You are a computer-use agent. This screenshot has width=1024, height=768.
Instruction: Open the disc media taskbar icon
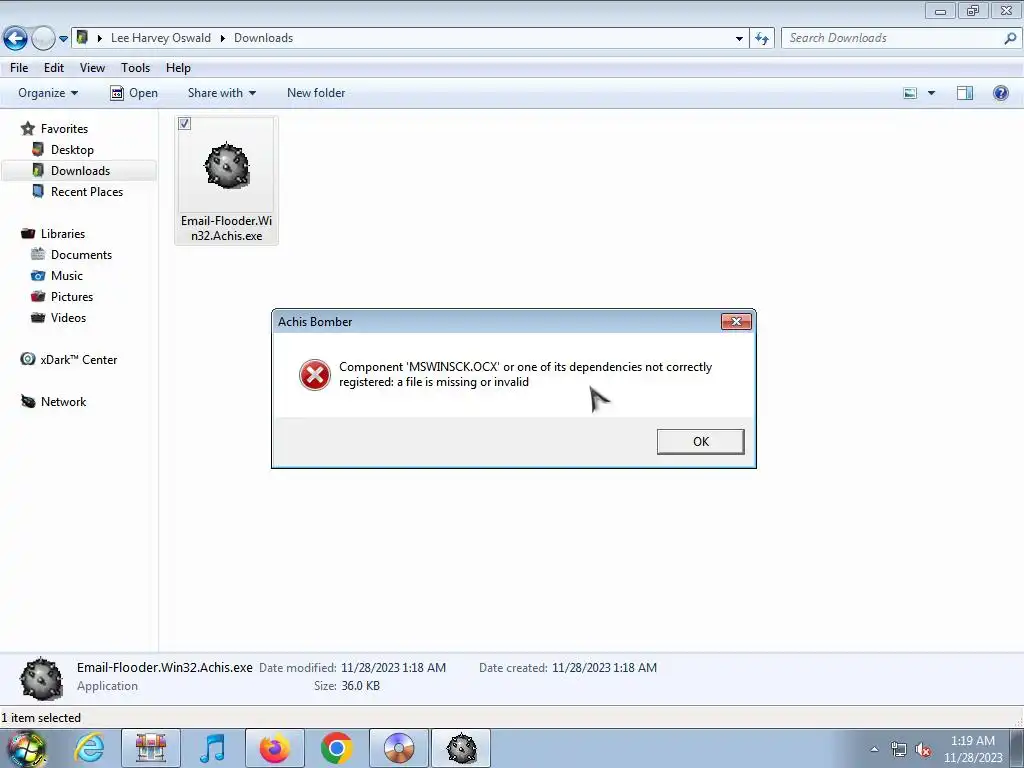click(x=399, y=748)
